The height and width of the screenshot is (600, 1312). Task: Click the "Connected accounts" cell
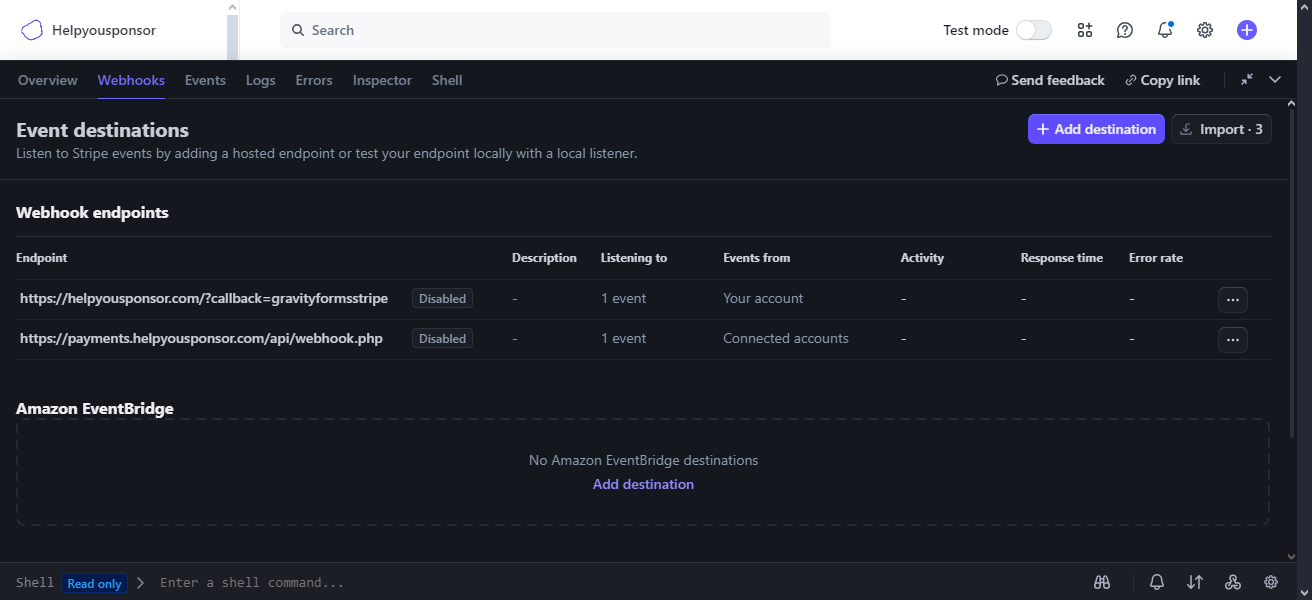point(786,338)
